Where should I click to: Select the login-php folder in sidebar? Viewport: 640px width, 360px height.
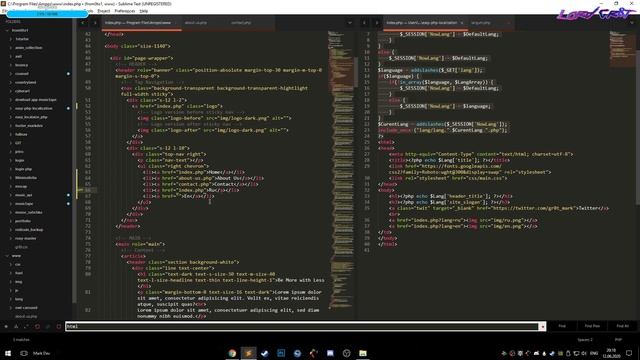(23, 169)
